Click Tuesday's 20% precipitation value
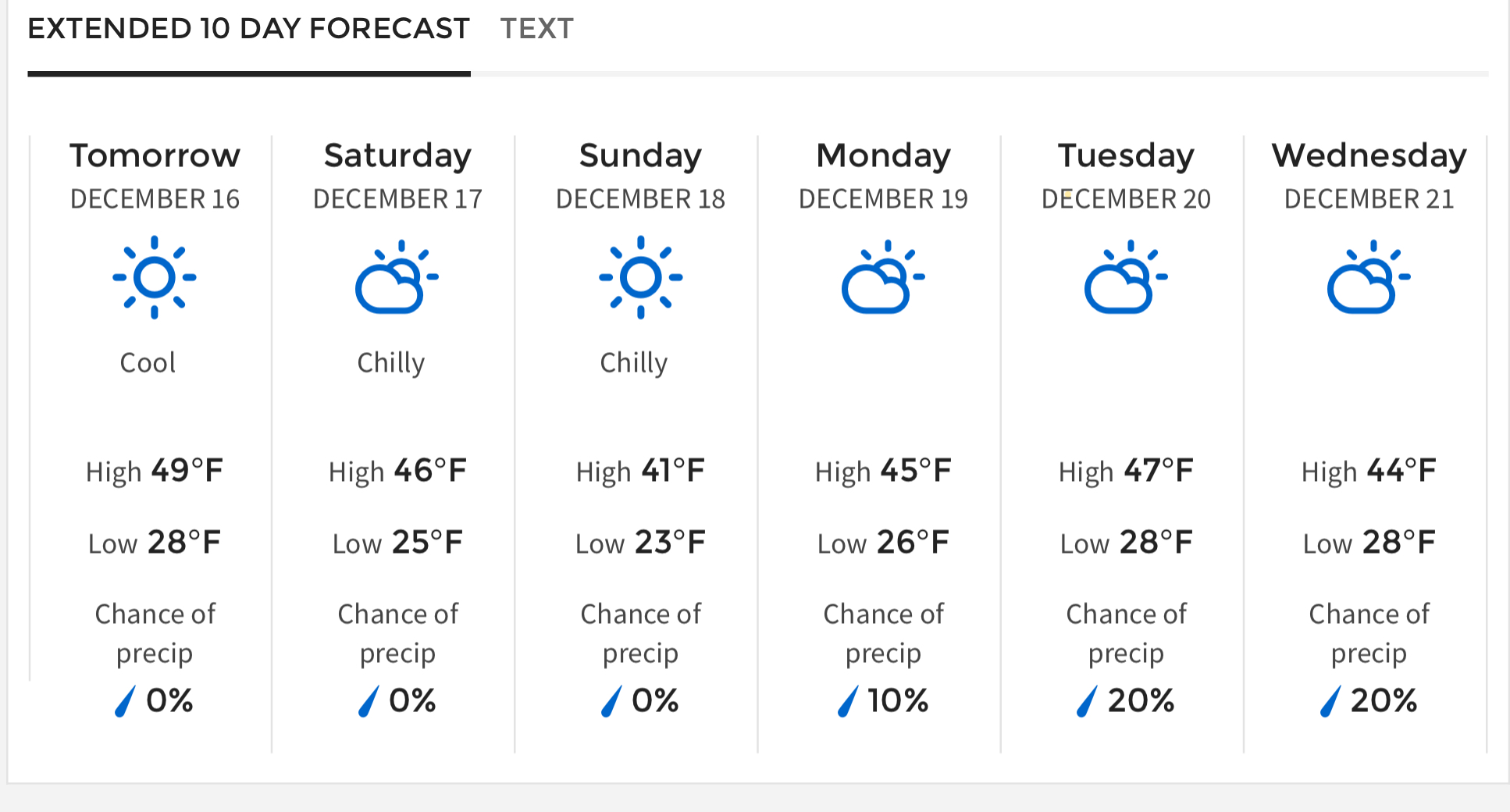The image size is (1510, 812). (x=1141, y=700)
